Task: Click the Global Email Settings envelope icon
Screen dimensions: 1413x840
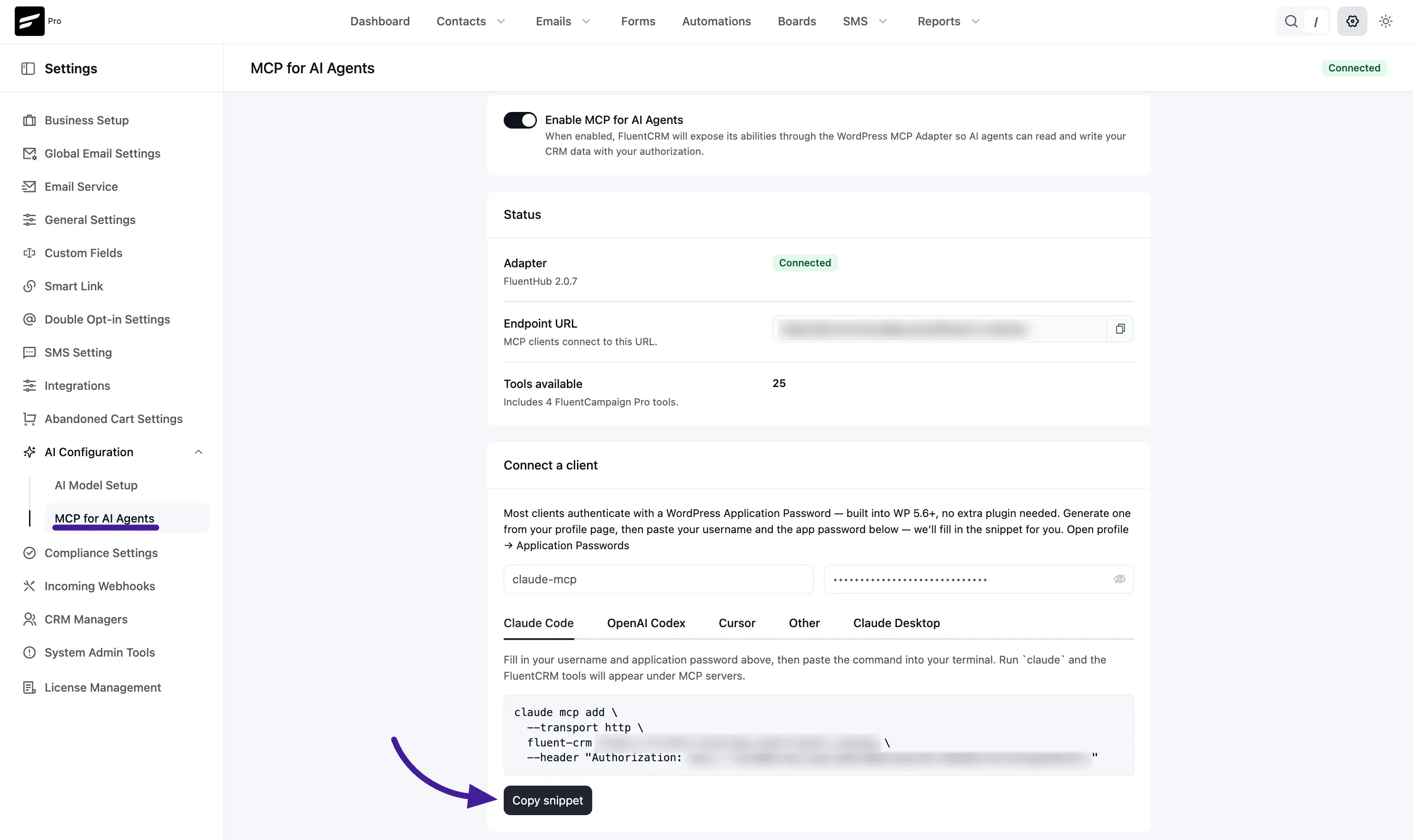Action: (x=29, y=153)
